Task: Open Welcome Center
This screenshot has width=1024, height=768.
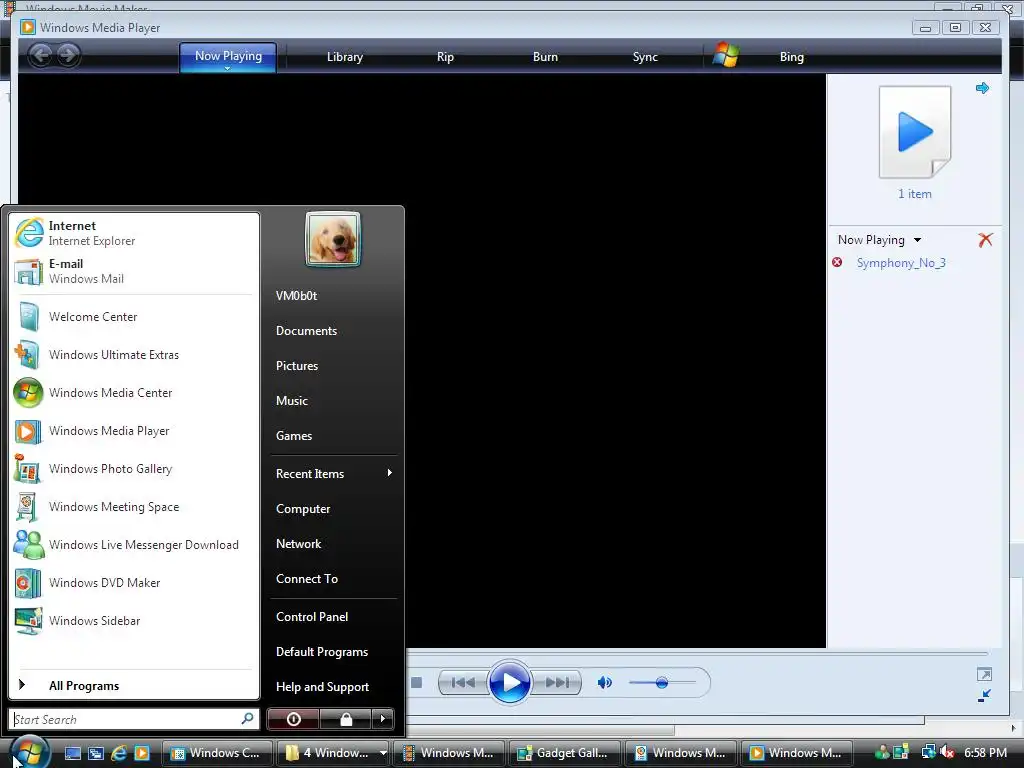Action: pos(134,317)
